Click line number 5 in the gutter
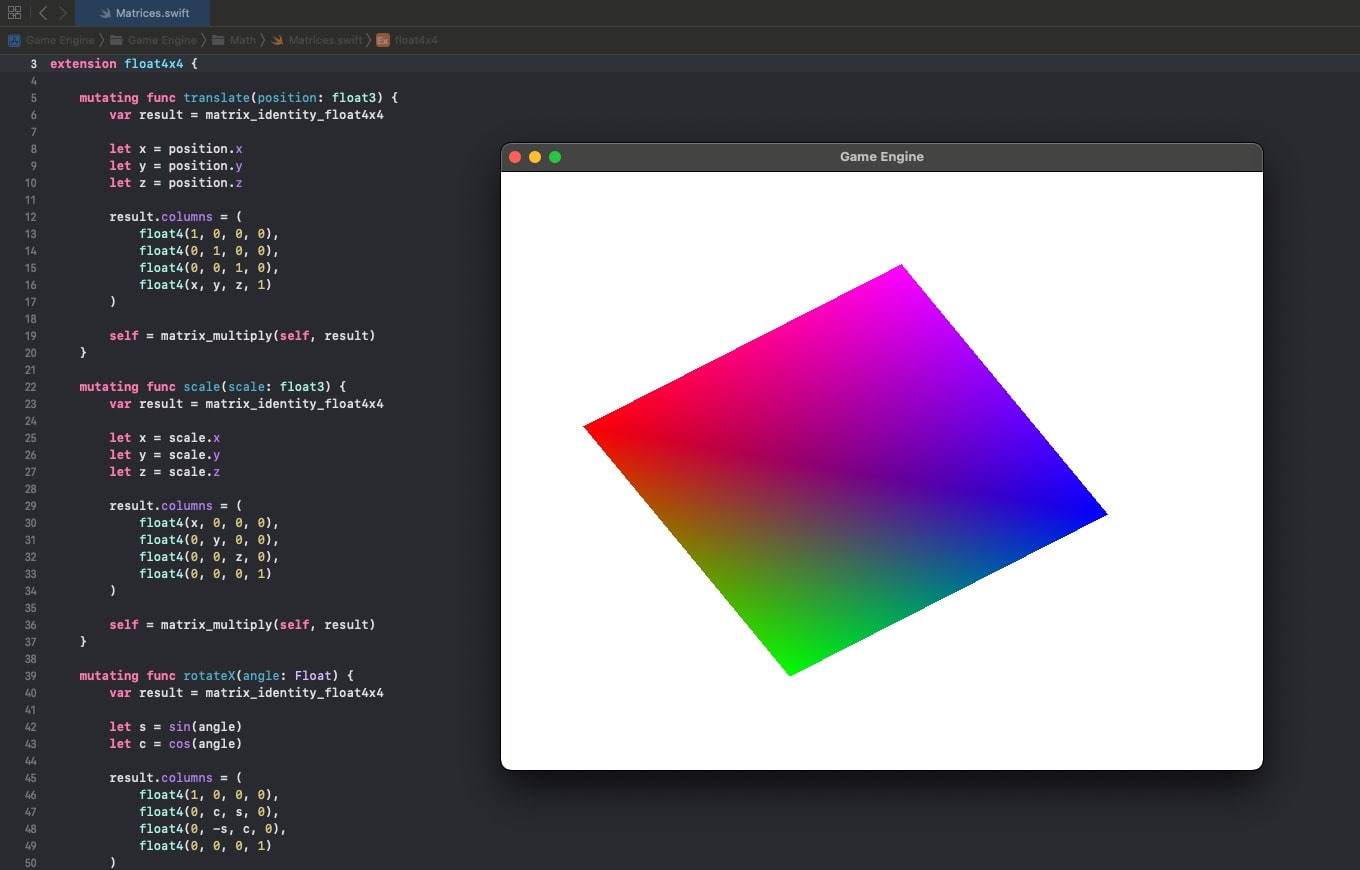The height and width of the screenshot is (870, 1360). click(34, 98)
